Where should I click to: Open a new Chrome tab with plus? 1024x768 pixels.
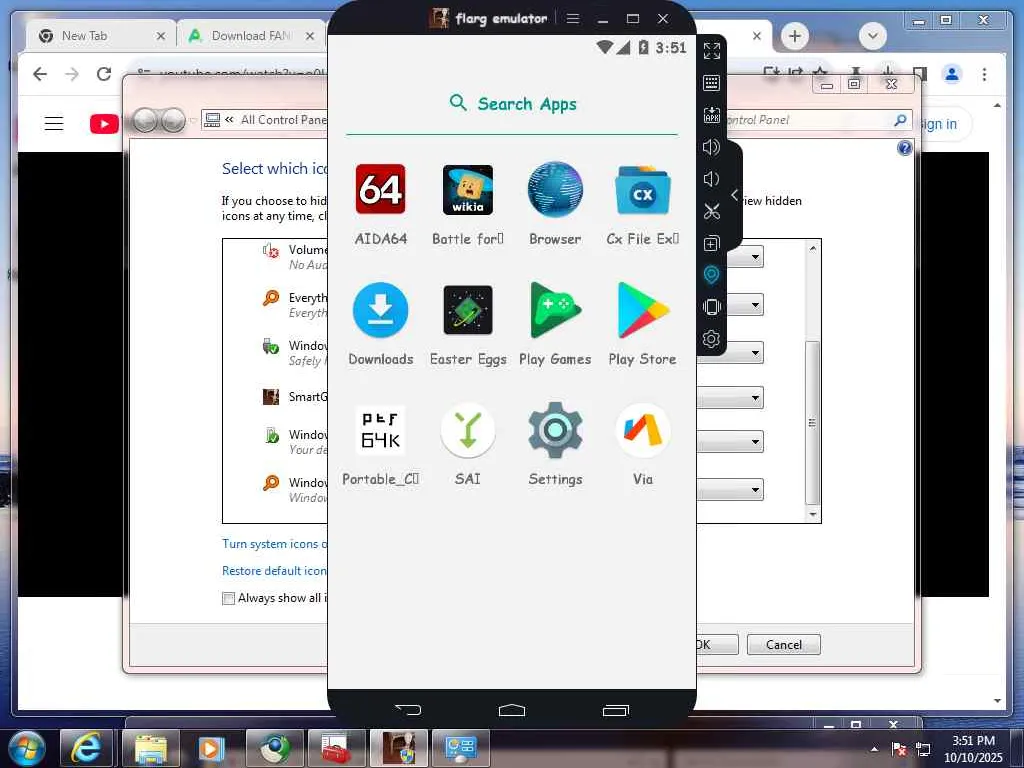tap(794, 36)
